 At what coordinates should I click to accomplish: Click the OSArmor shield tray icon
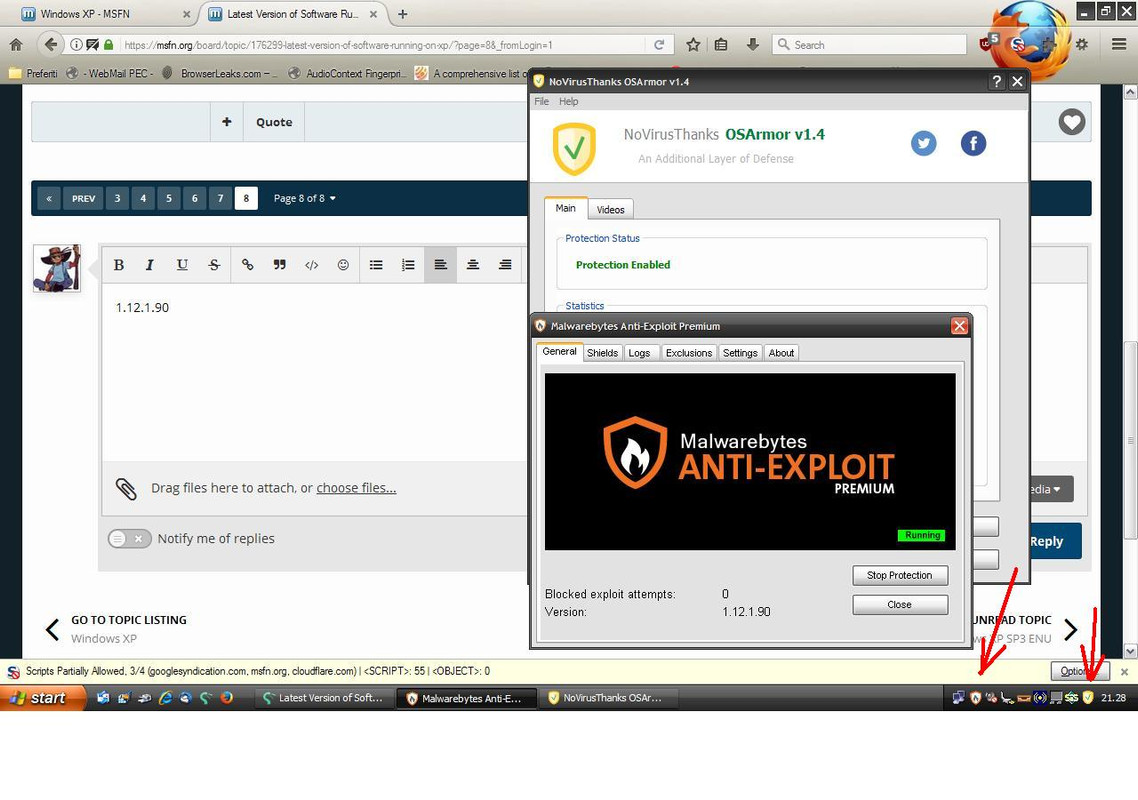point(1087,698)
